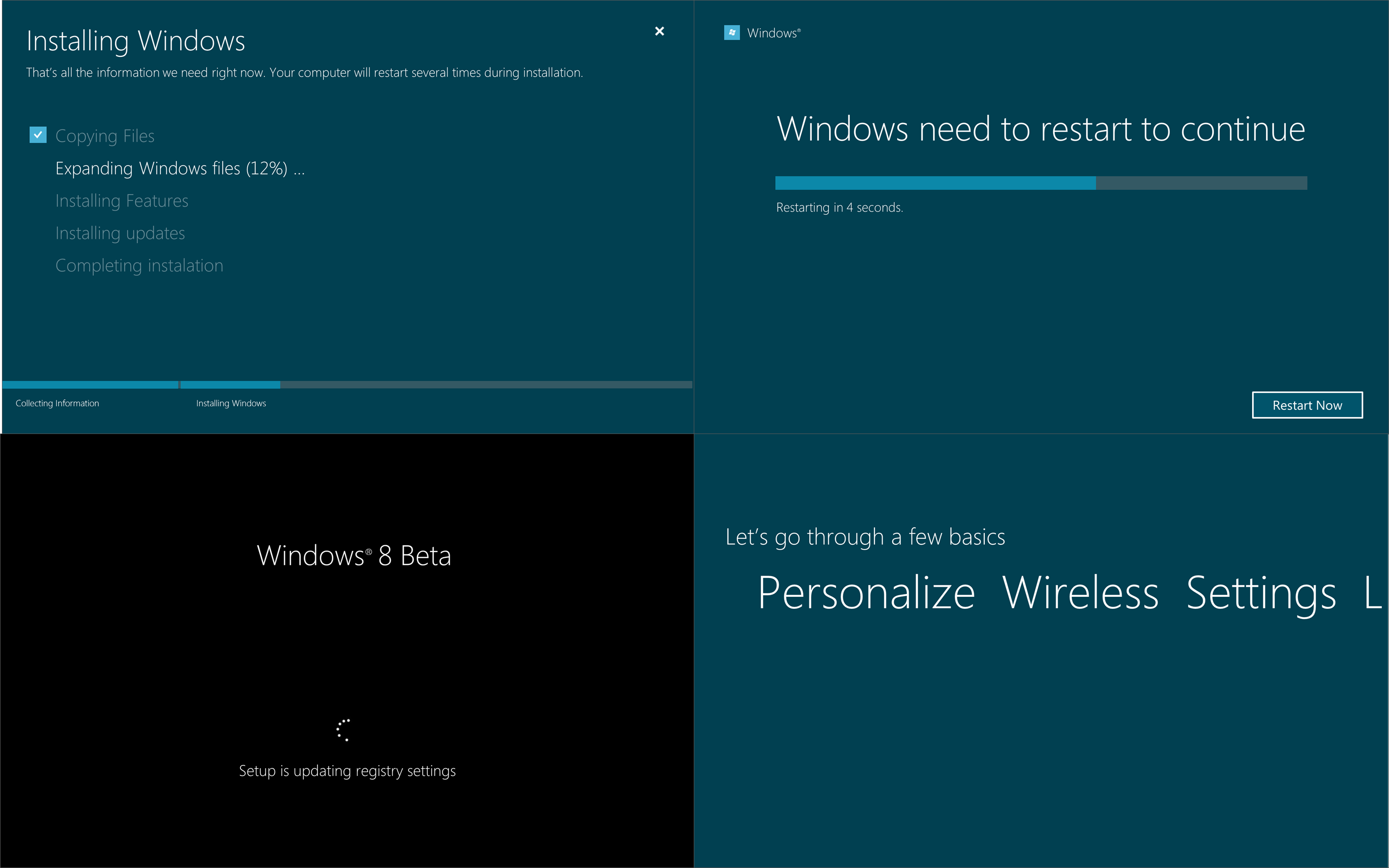The image size is (1389, 868).
Task: Click the Windows logo icon
Action: pos(731,33)
